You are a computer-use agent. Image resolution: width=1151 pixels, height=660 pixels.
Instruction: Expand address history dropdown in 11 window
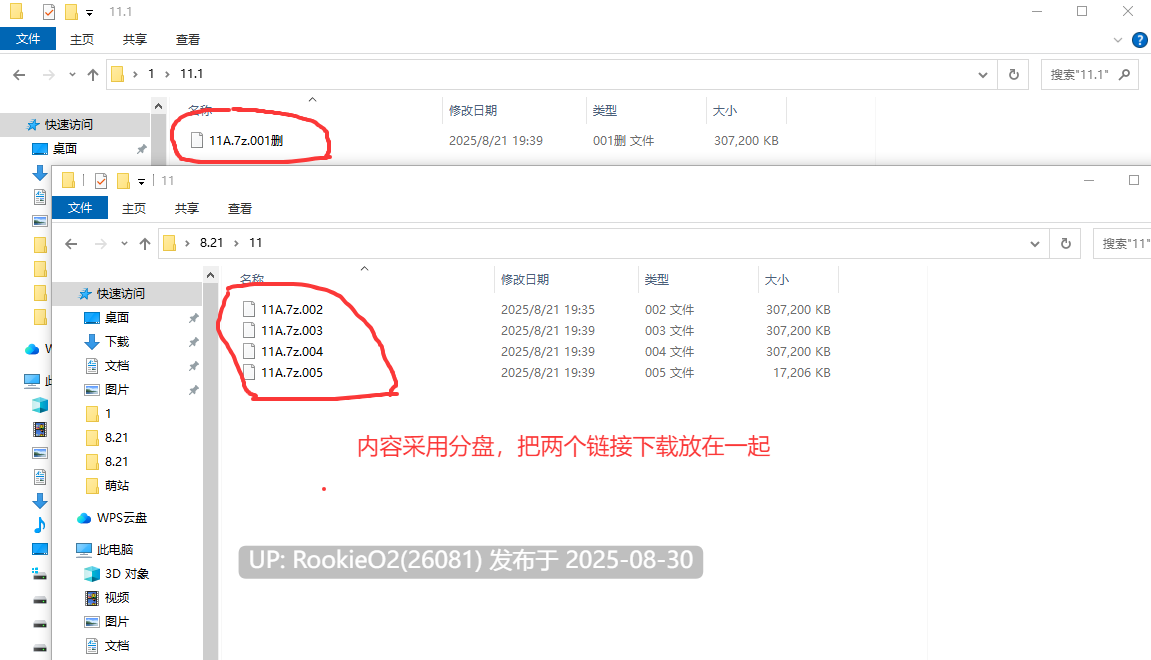click(x=1035, y=243)
